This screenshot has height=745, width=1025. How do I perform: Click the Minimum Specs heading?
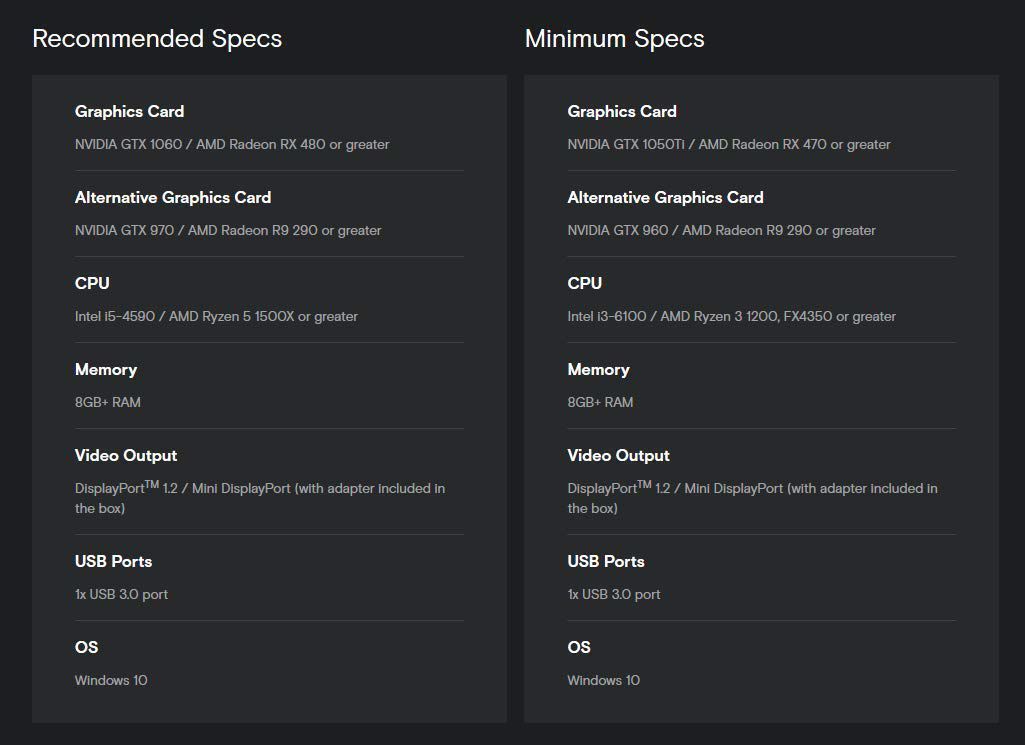click(614, 39)
